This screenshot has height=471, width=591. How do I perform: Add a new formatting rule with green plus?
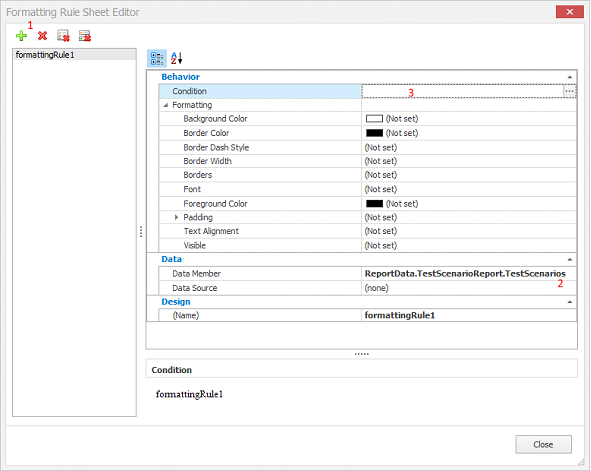tap(21, 36)
